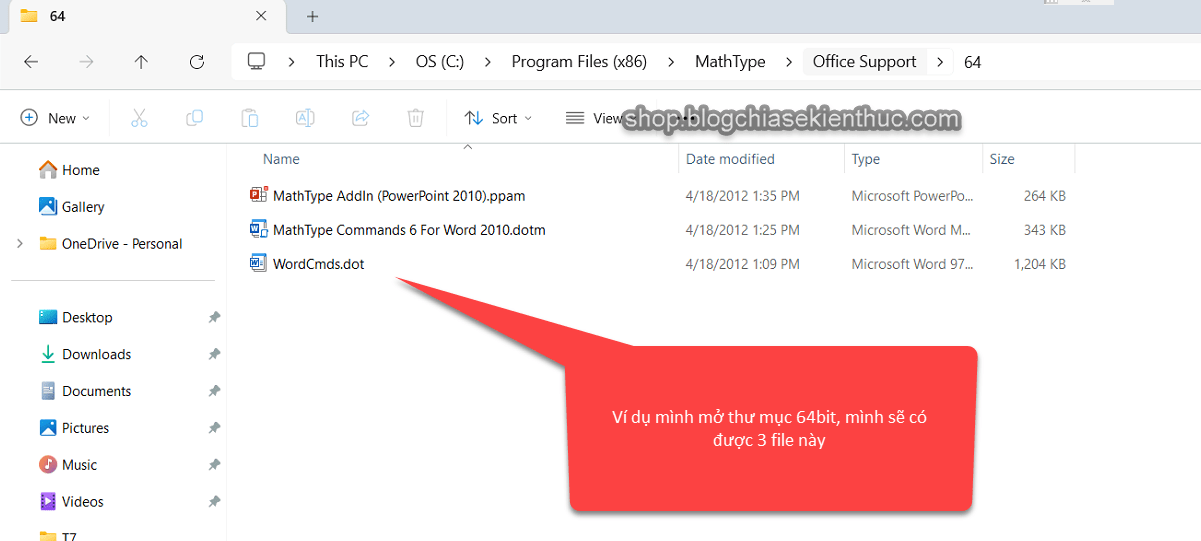Viewport: 1201px width, 541px height.
Task: Click the 1,204 KB size value
Action: (x=1039, y=264)
